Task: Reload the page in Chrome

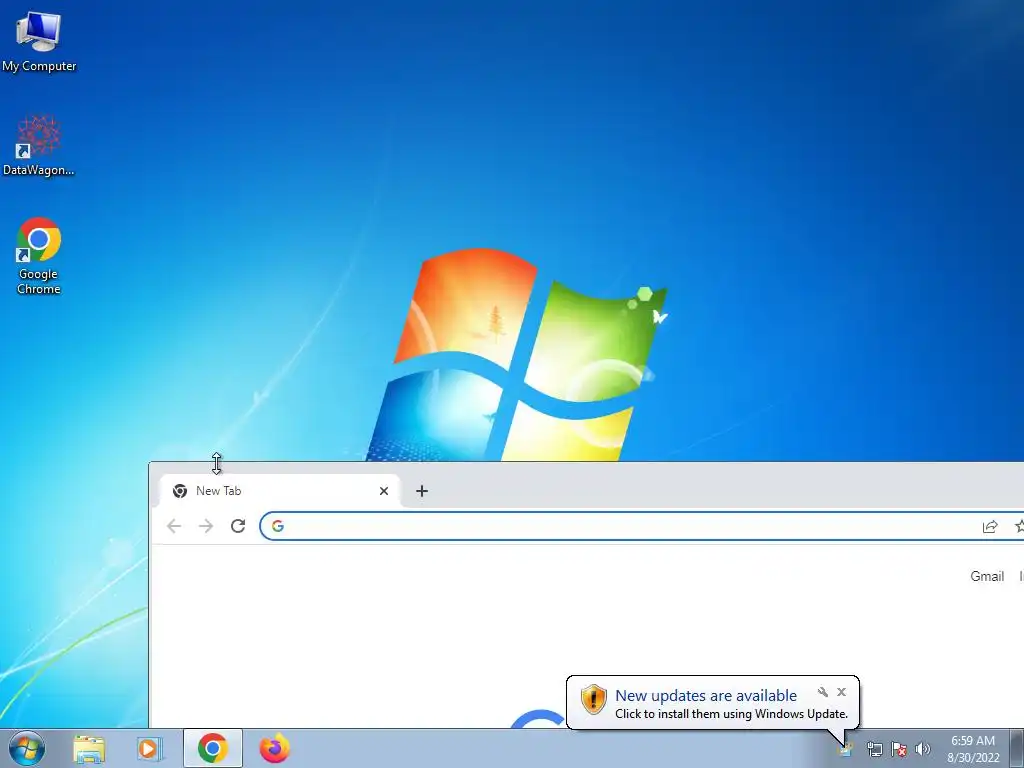Action: [238, 526]
